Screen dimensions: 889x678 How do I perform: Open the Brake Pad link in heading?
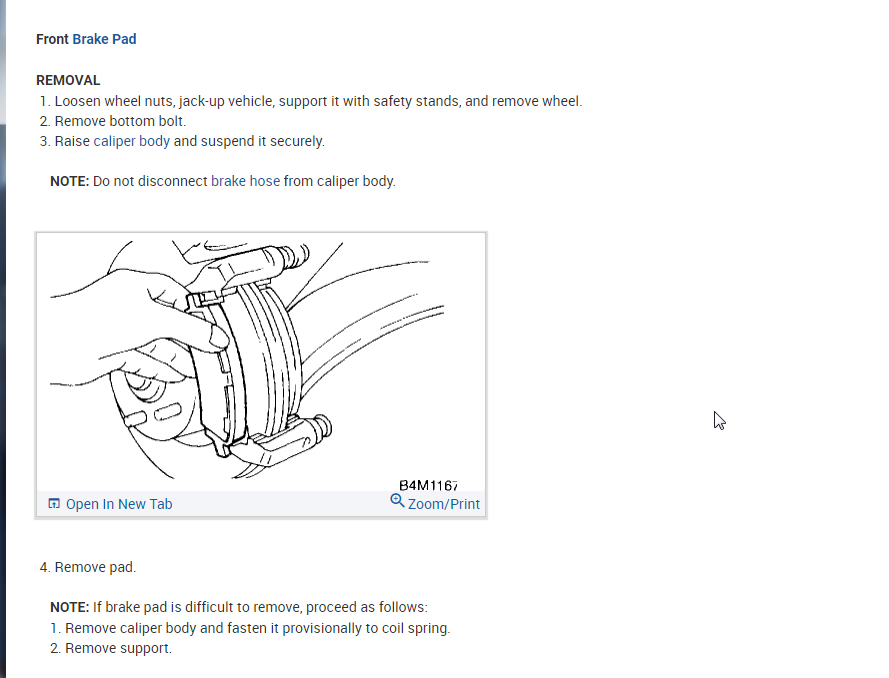(104, 39)
